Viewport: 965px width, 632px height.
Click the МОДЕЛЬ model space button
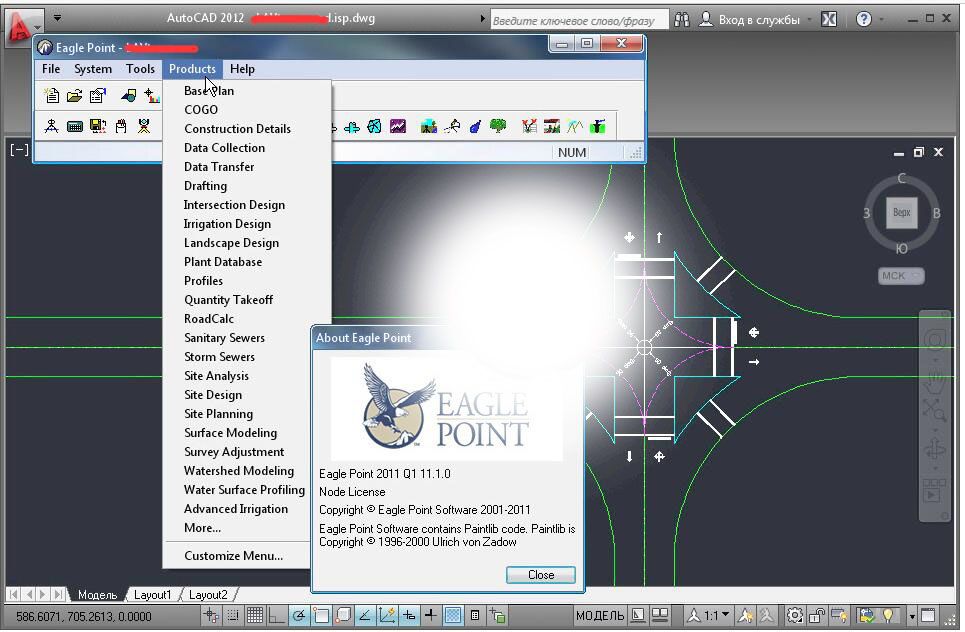coord(600,615)
